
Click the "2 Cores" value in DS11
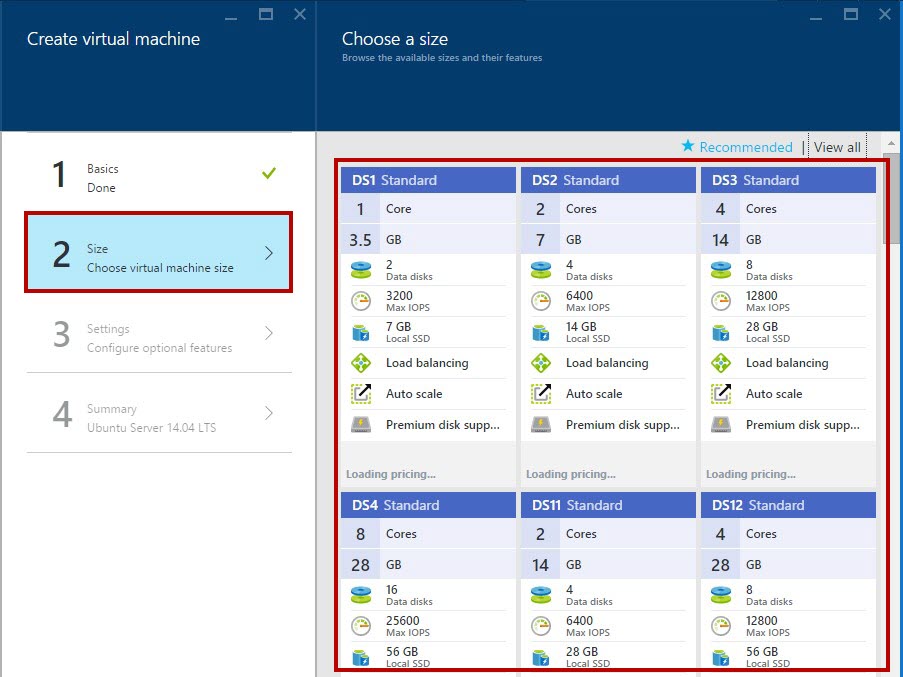coord(608,534)
